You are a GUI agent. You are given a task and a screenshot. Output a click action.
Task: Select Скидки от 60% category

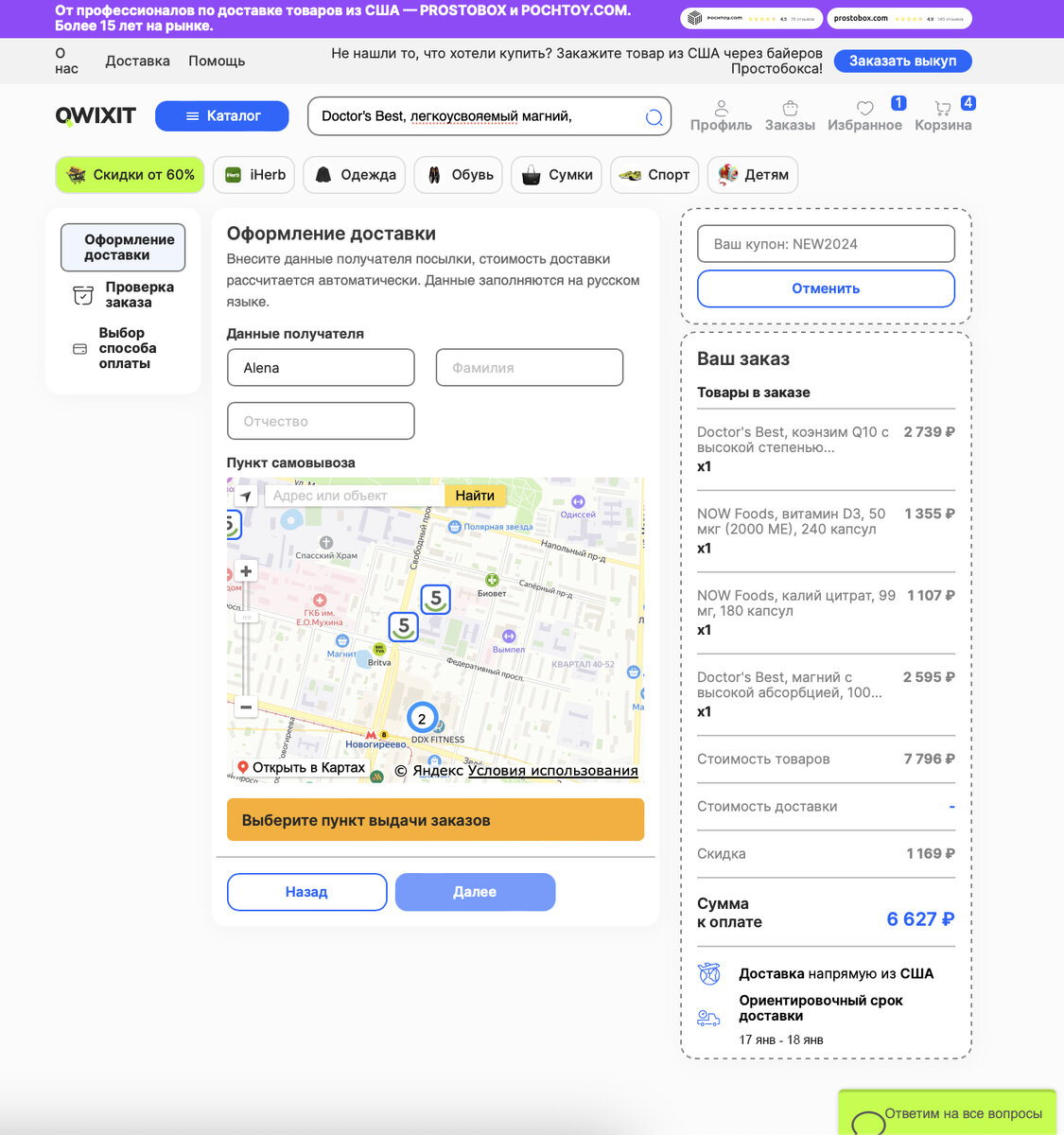130,175
